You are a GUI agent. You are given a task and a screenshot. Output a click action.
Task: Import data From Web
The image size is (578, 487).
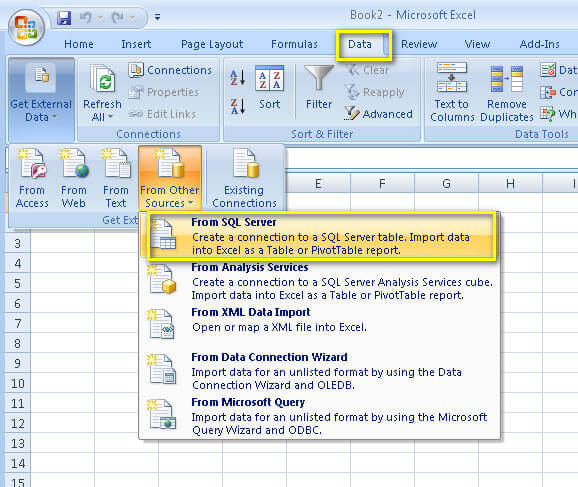point(74,178)
